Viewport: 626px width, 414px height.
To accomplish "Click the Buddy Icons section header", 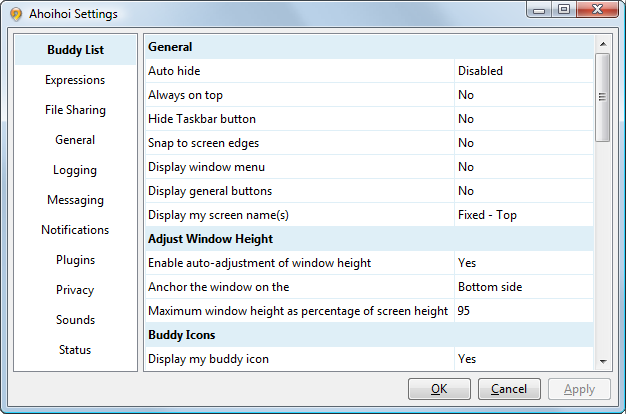I will 370,335.
